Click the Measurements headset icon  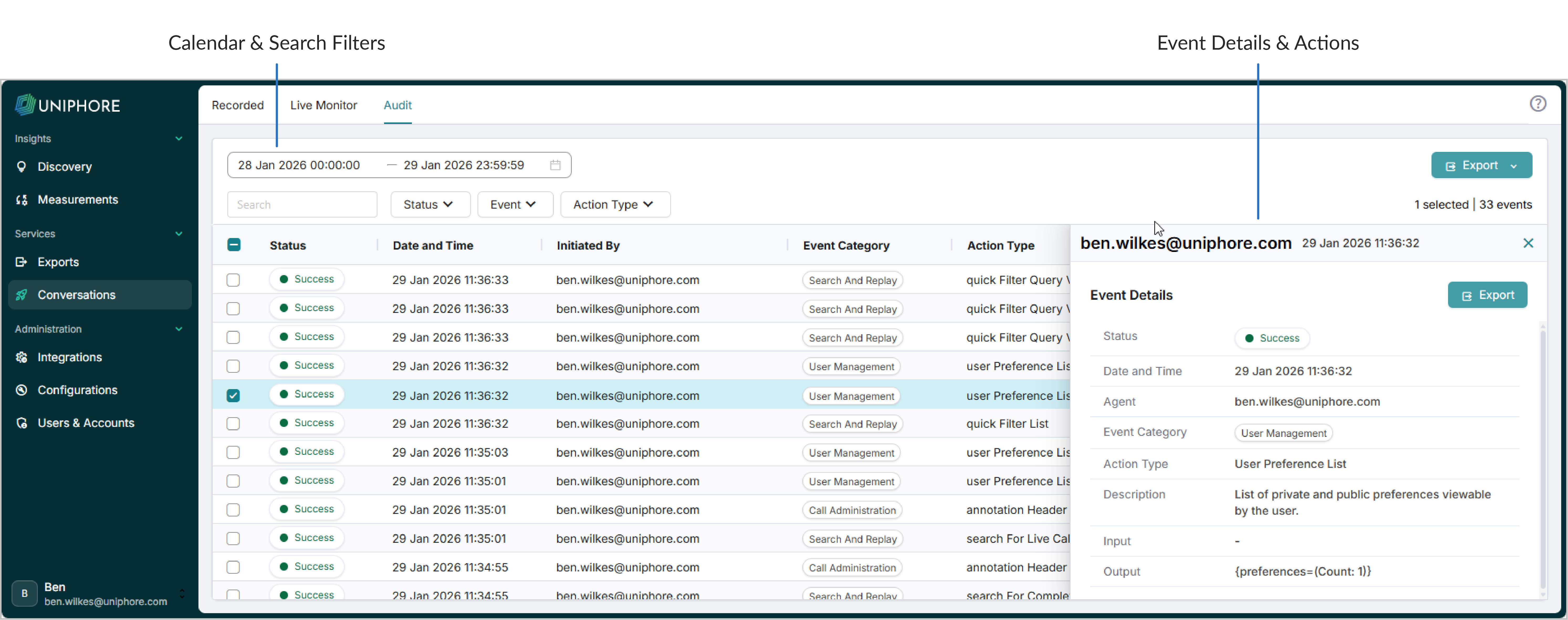tap(22, 200)
